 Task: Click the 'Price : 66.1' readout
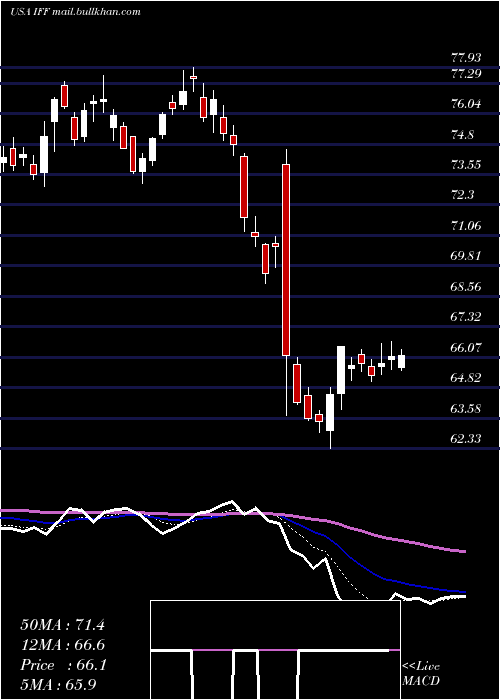[x=62, y=665]
